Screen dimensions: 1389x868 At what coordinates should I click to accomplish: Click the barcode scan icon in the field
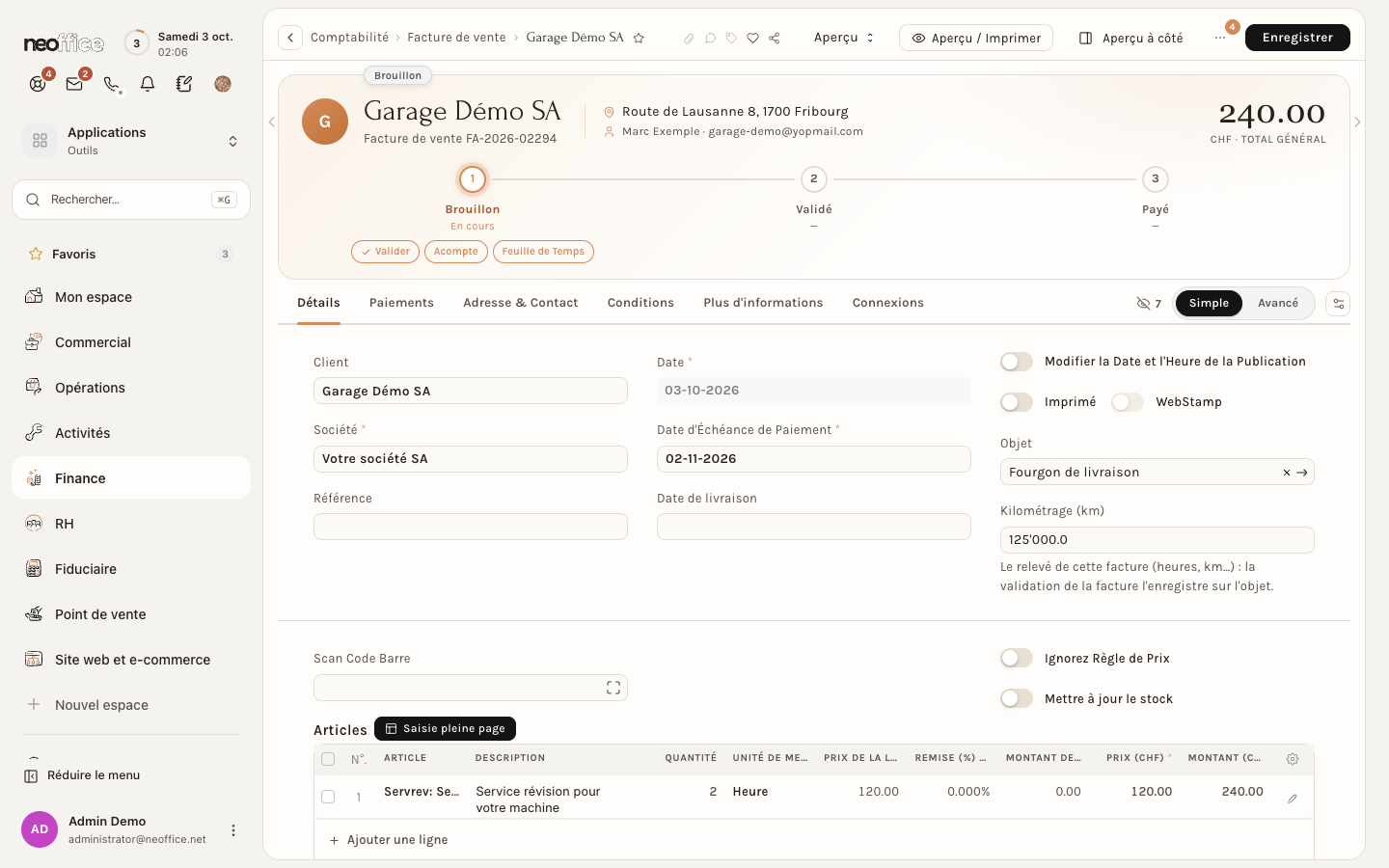(613, 688)
